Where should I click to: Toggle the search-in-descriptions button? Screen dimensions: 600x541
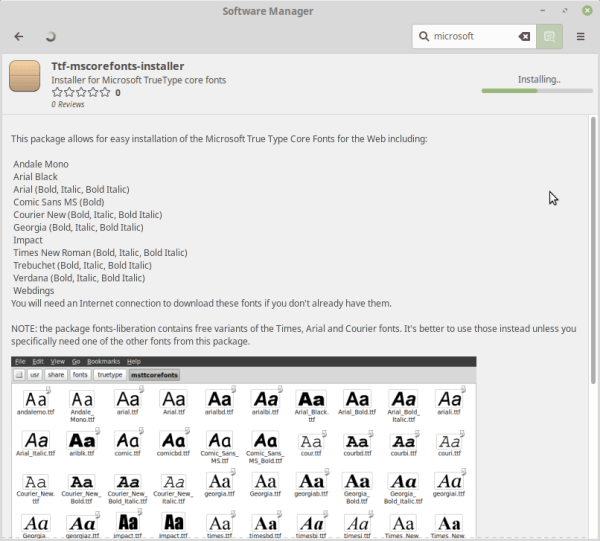point(549,36)
